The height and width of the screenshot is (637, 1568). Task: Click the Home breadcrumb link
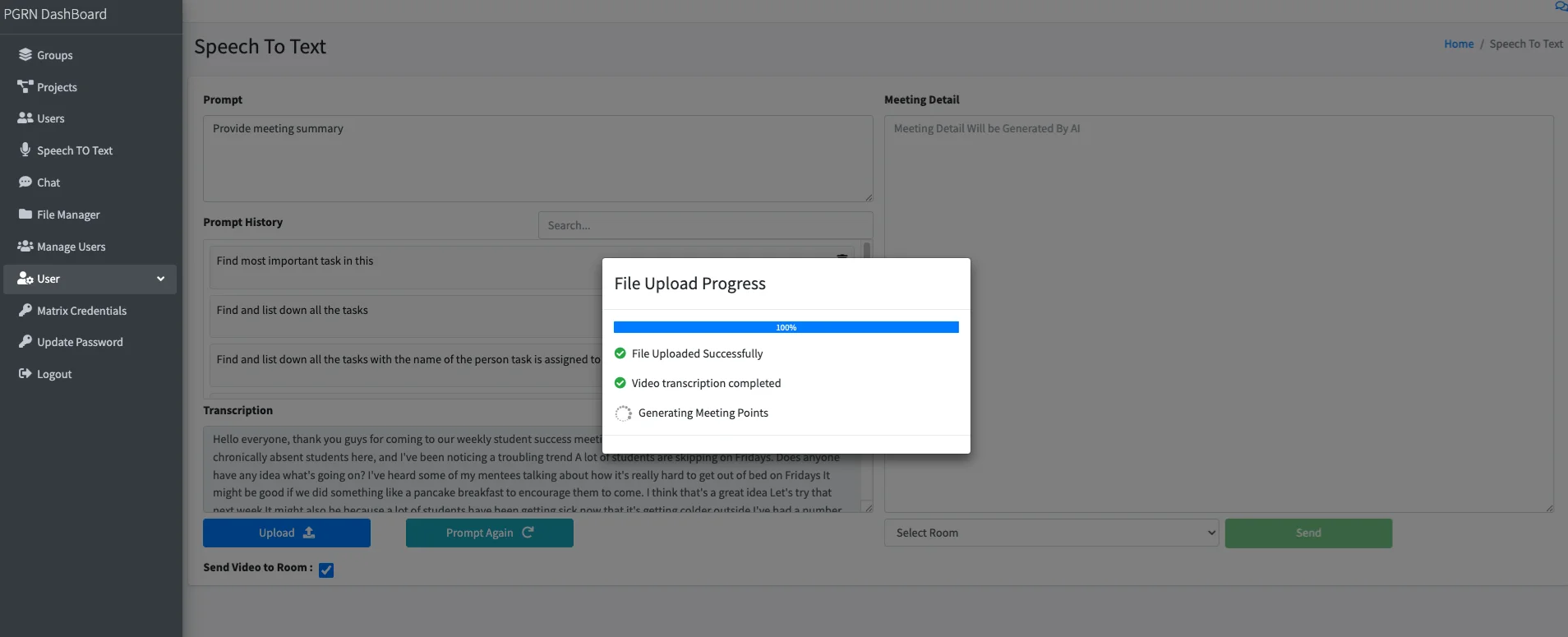[x=1458, y=44]
